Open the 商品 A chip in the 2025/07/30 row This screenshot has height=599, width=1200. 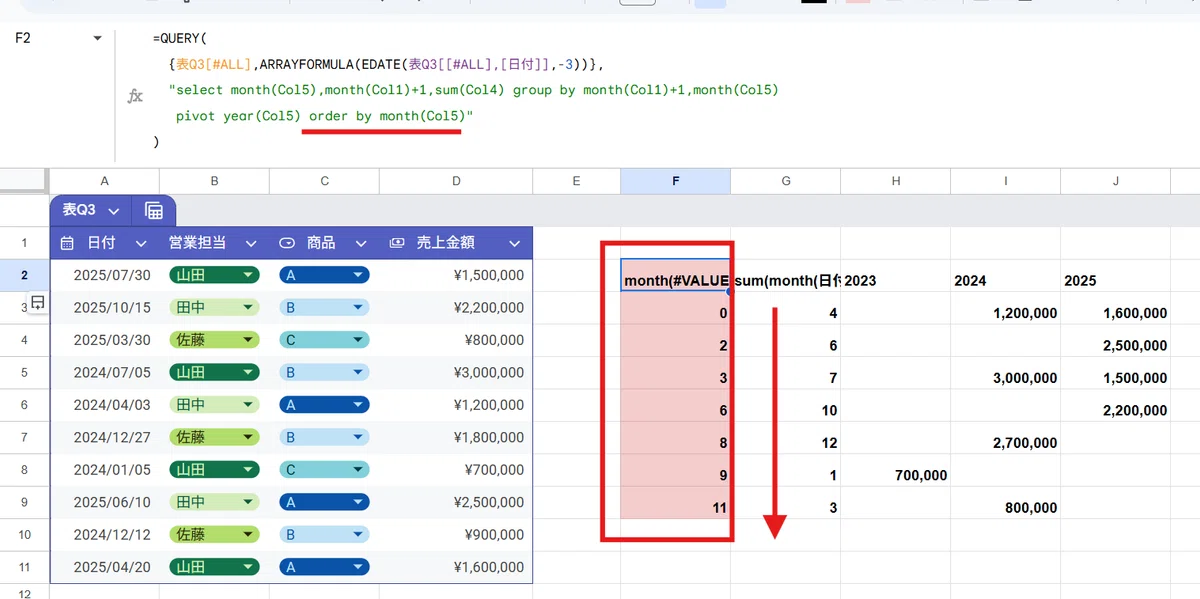pos(324,275)
